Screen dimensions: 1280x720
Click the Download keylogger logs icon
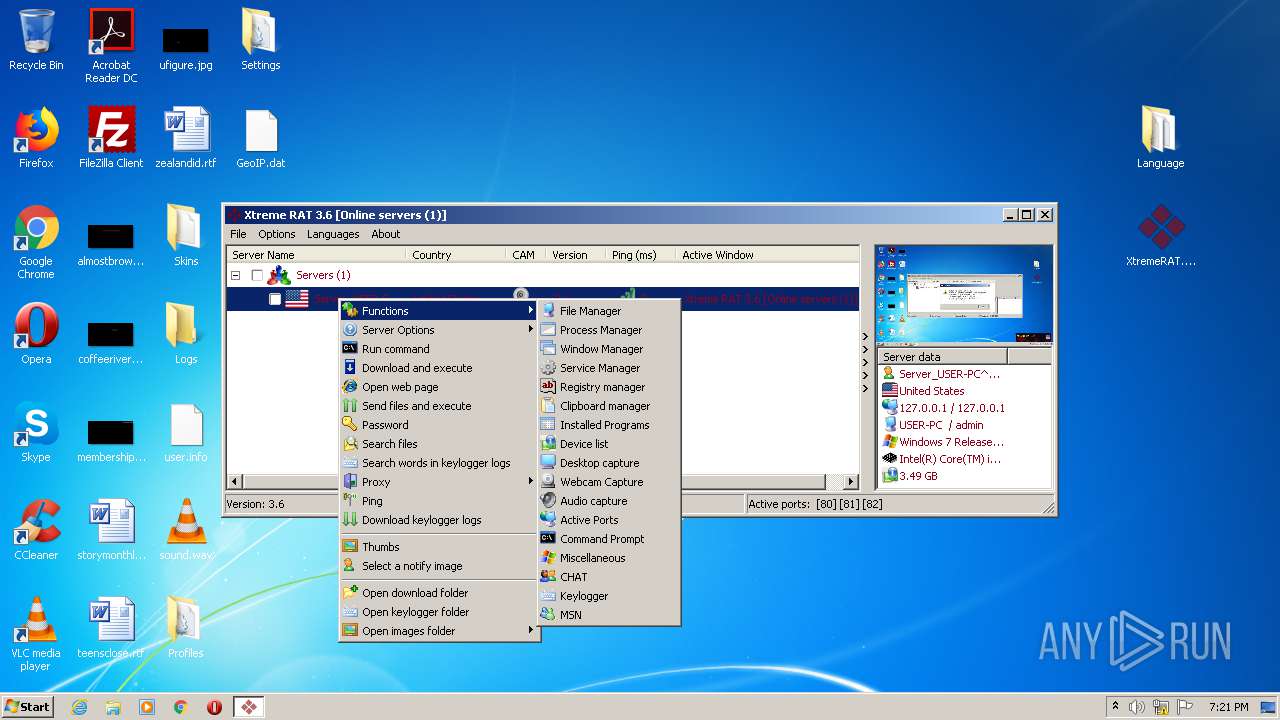(350, 520)
